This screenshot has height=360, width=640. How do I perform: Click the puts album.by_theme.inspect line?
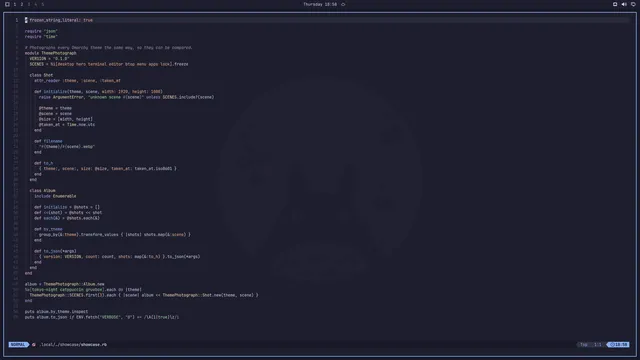point(56,311)
